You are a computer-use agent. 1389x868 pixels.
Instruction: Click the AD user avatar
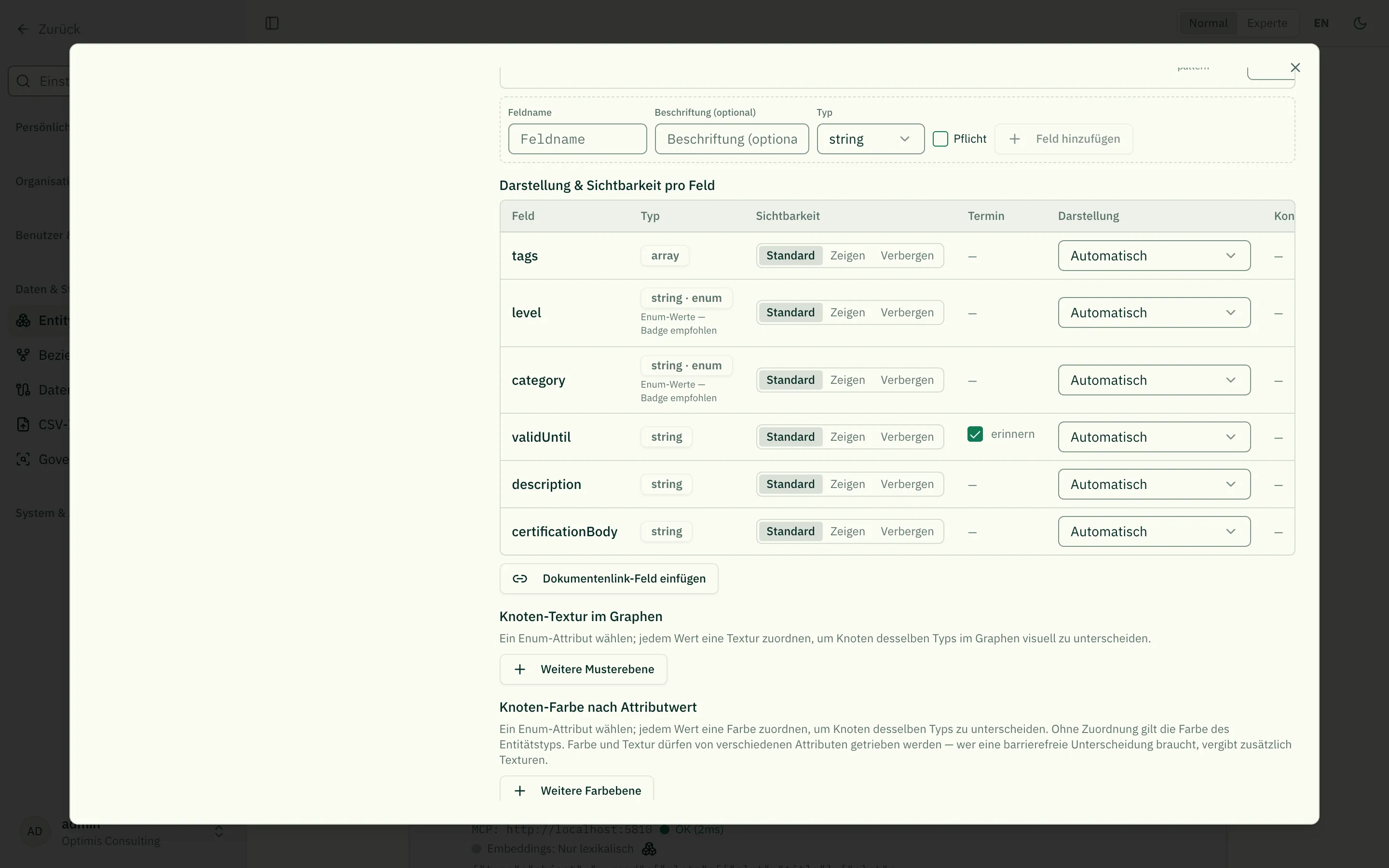(x=34, y=831)
